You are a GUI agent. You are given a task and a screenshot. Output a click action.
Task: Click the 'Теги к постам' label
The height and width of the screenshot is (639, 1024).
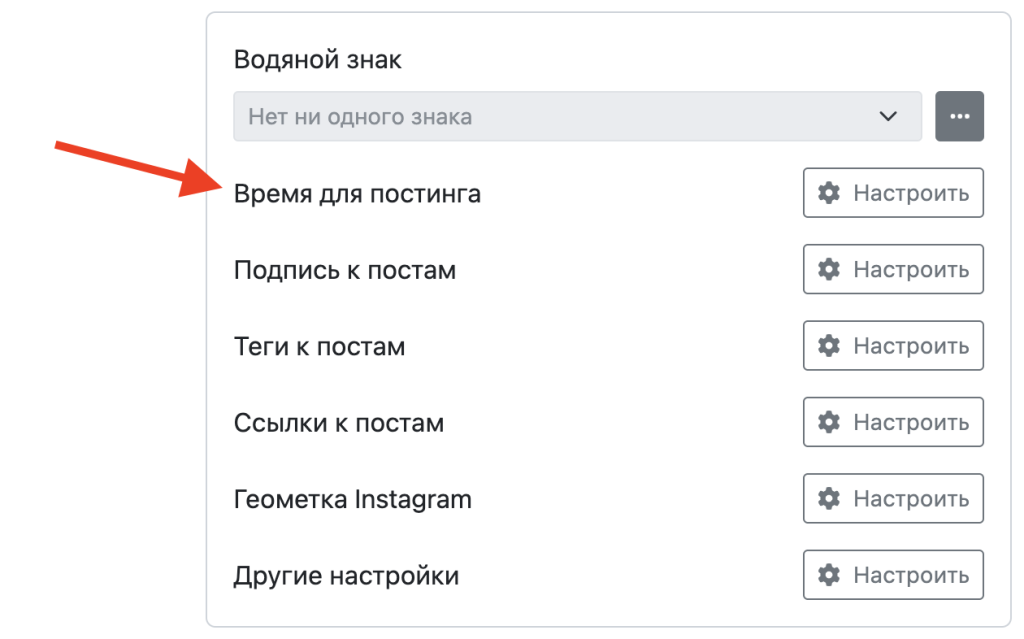click(x=319, y=347)
